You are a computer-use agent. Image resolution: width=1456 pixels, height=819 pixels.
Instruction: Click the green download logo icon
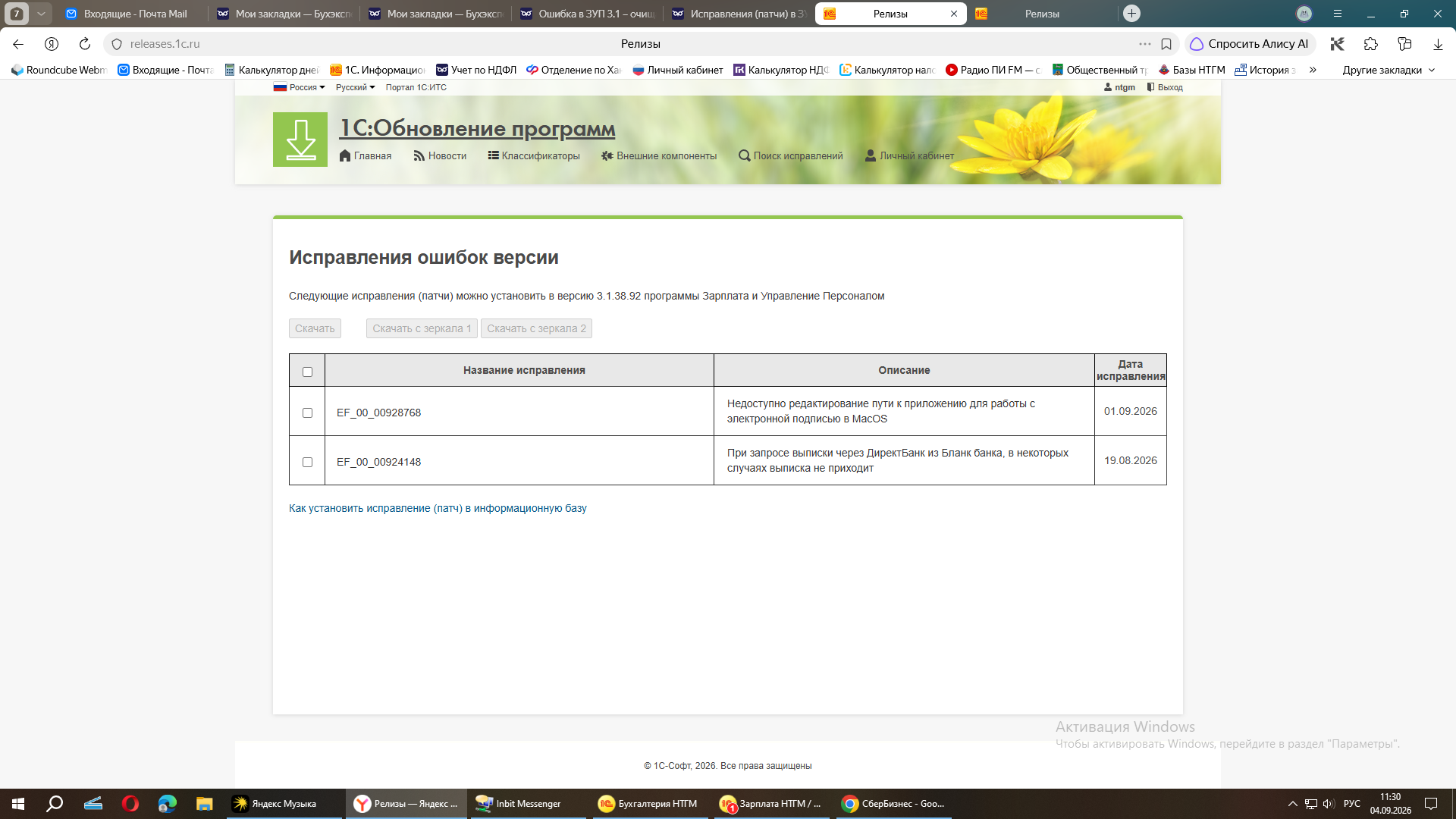pos(300,140)
